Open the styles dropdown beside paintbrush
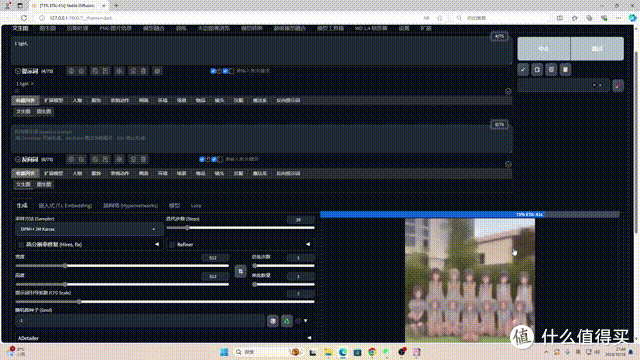640x360 pixels. point(563,85)
